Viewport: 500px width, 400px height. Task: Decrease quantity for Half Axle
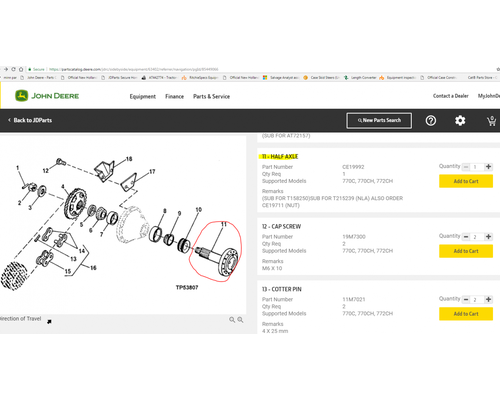(x=466, y=167)
